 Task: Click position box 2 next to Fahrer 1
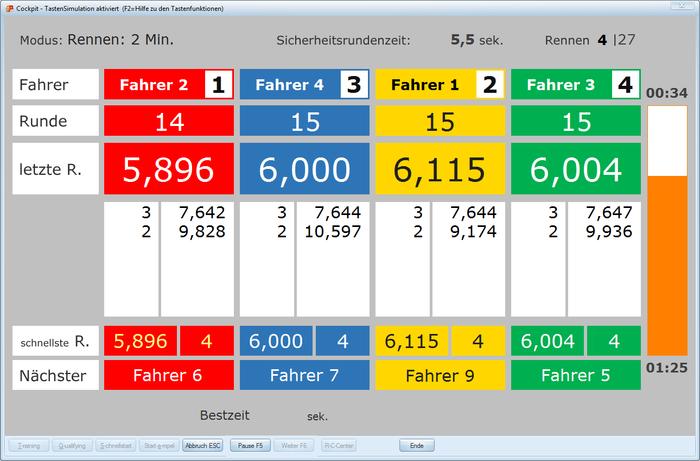489,85
